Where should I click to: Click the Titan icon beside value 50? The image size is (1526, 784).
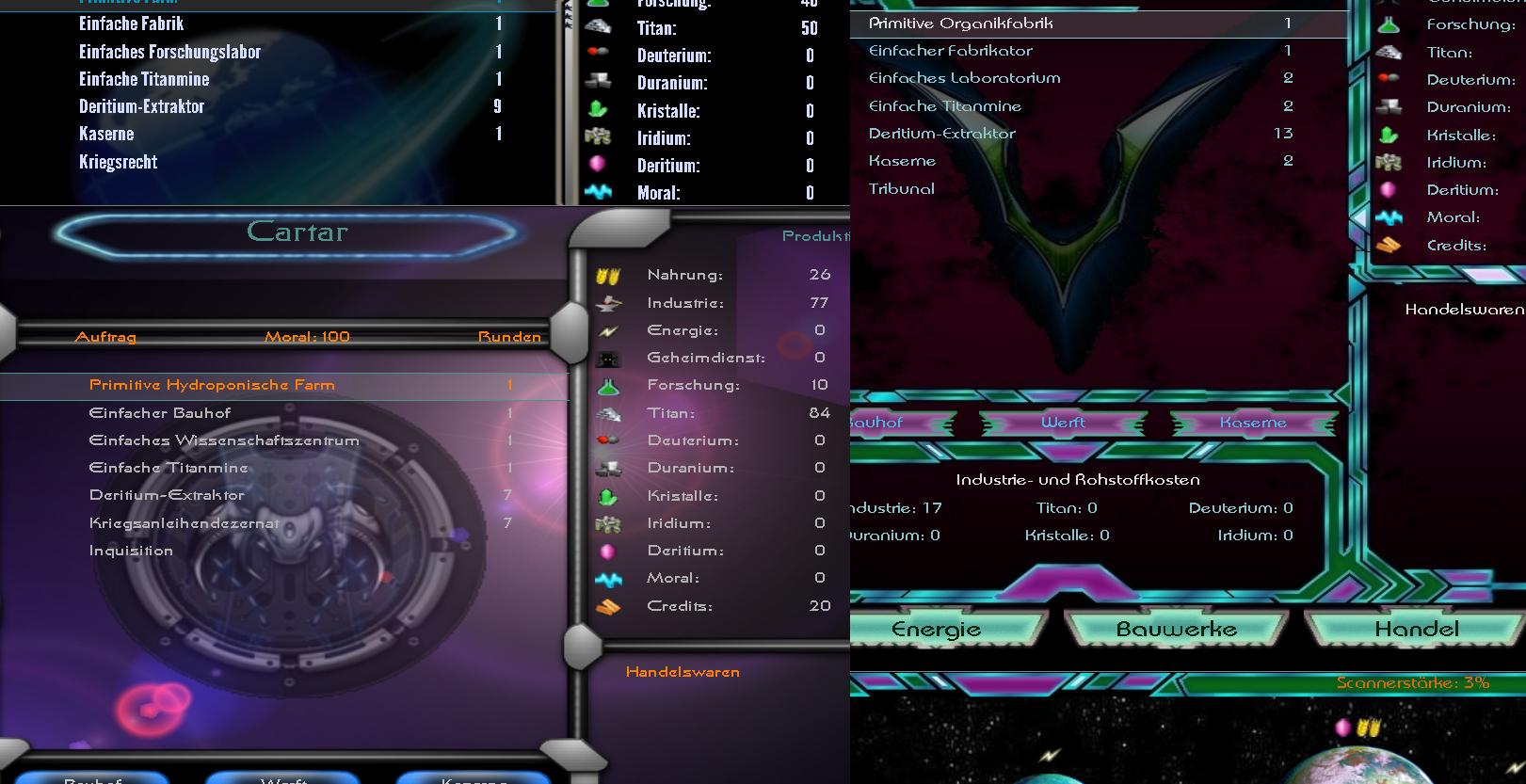(x=598, y=27)
